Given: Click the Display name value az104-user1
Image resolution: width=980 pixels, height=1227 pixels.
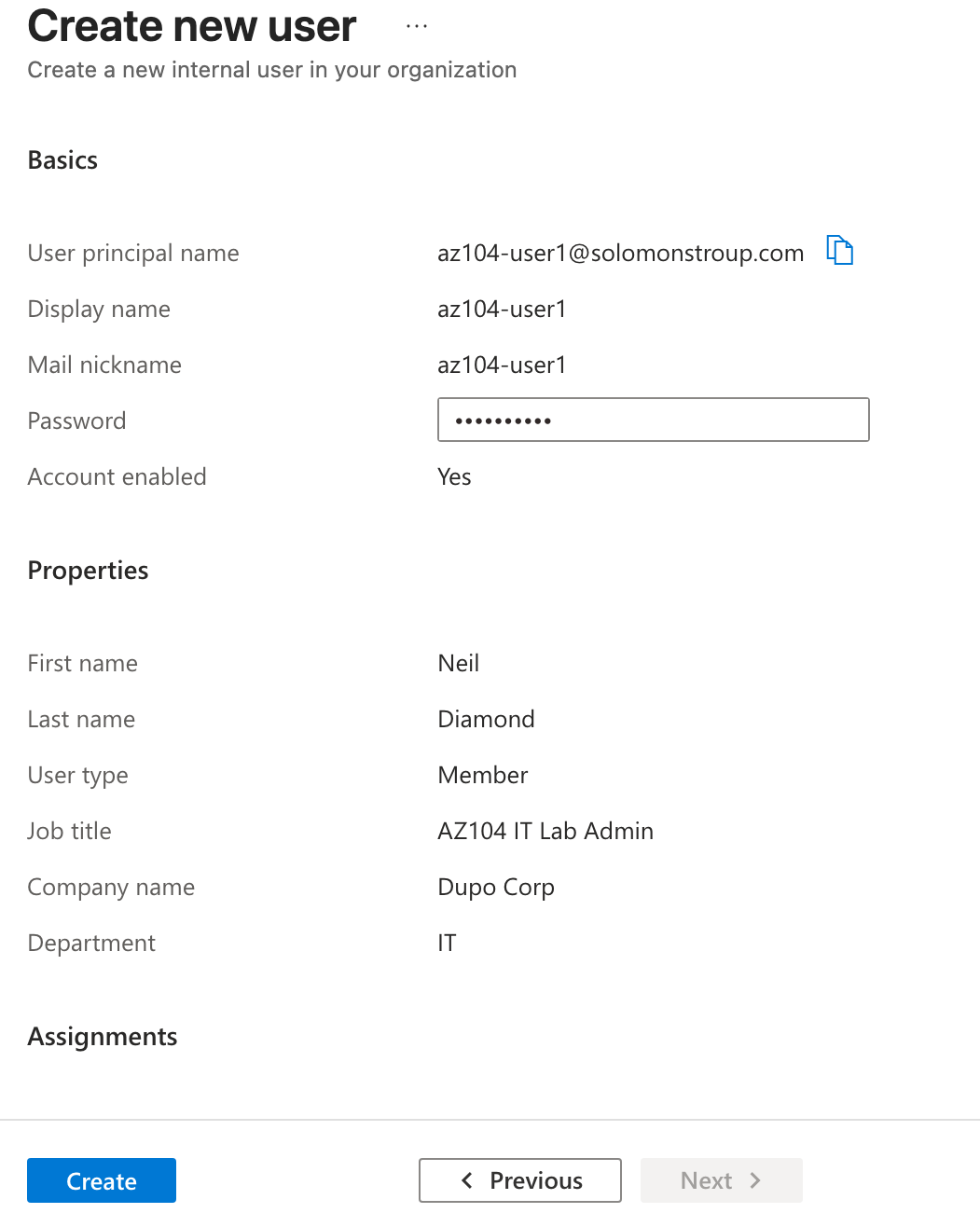Looking at the screenshot, I should click(x=502, y=310).
